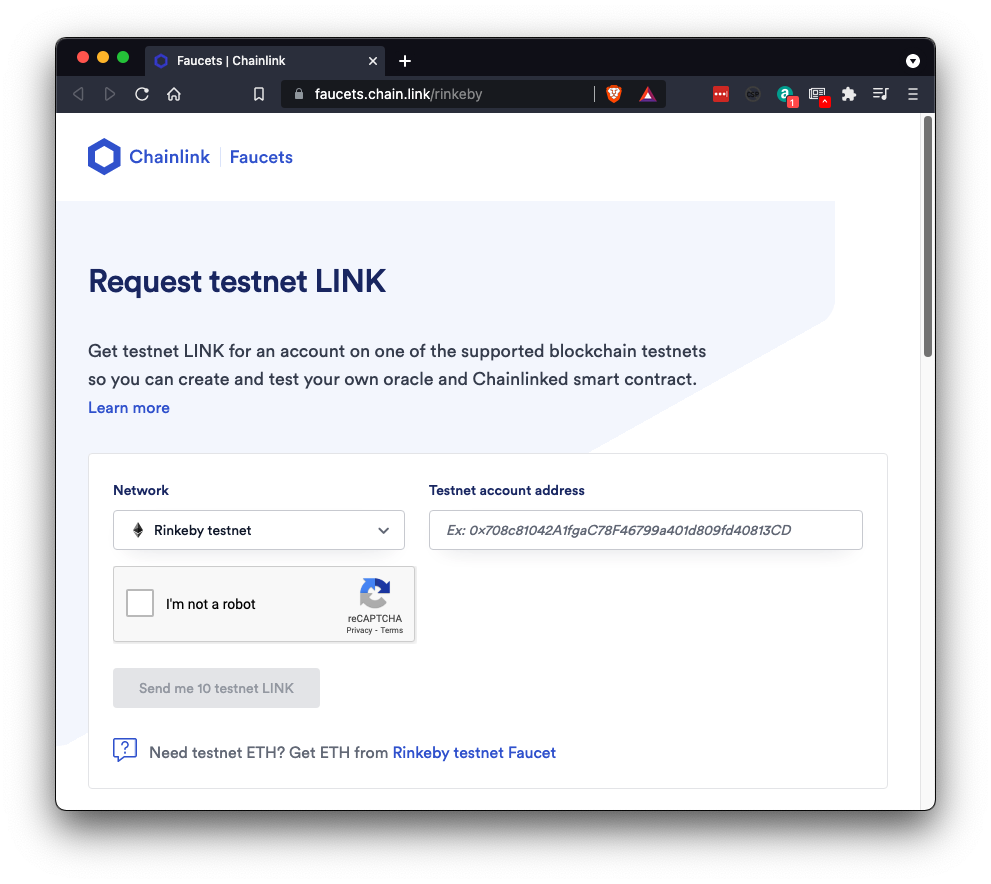Bookmark this page using the bookmark icon
This screenshot has height=884, width=991.
pos(259,94)
